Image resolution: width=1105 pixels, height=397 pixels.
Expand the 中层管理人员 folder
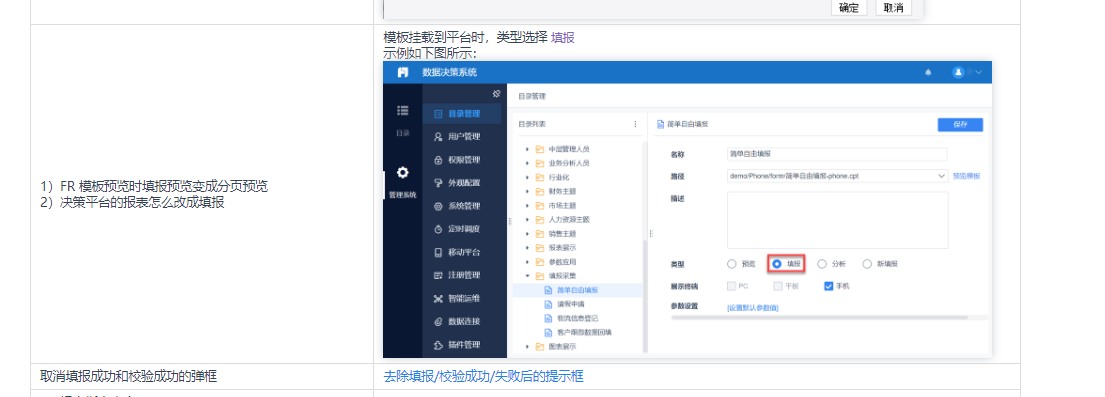527,149
